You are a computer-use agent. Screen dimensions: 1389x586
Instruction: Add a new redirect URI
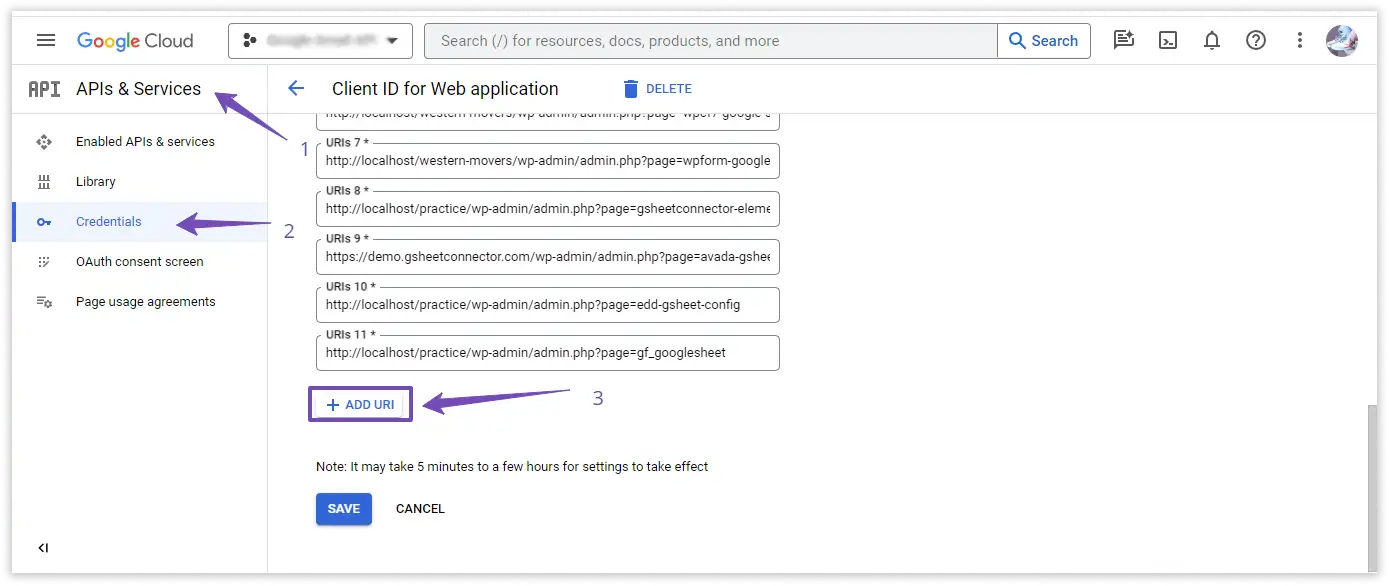[x=360, y=403]
